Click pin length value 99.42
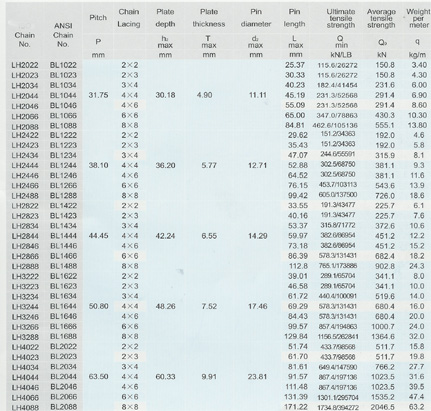The image size is (431, 411). pos(298,195)
